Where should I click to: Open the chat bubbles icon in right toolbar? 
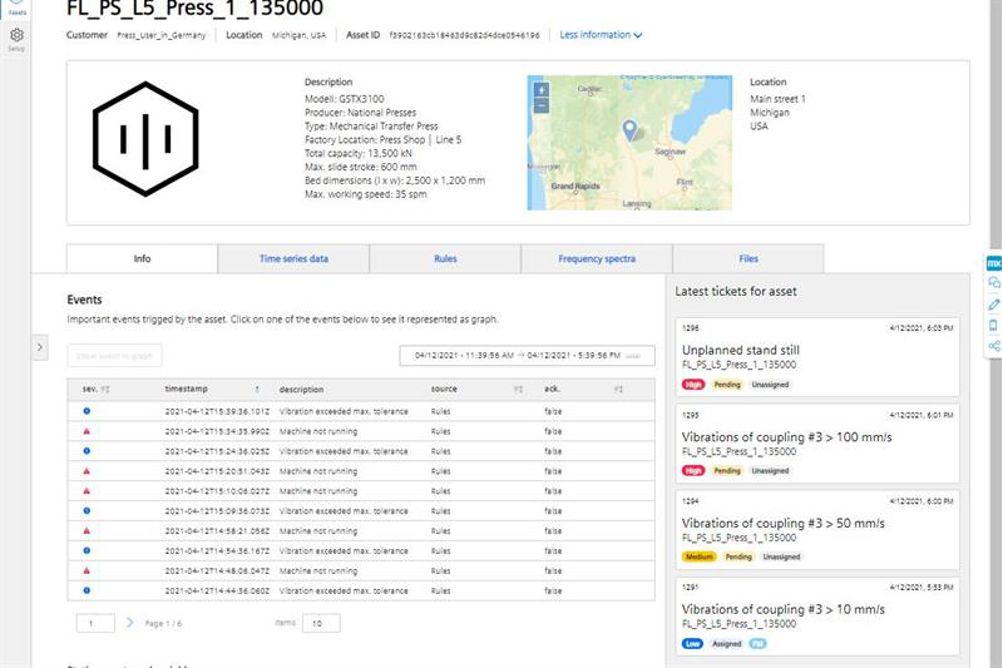click(994, 283)
